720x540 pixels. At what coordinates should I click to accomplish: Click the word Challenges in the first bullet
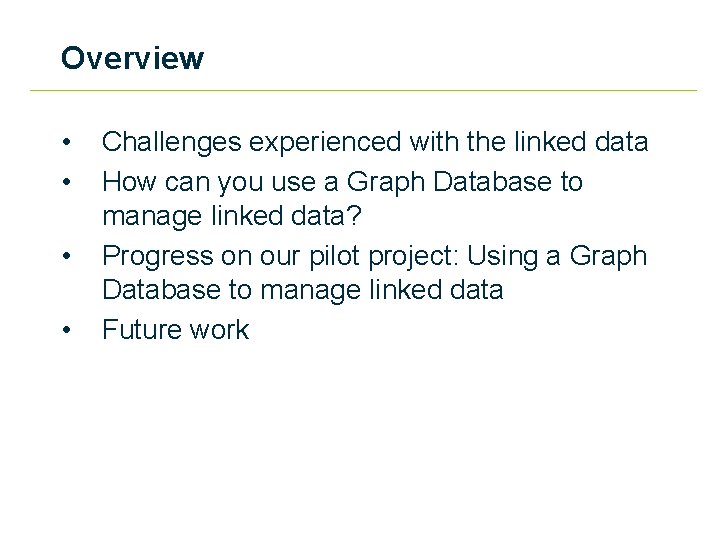(172, 142)
